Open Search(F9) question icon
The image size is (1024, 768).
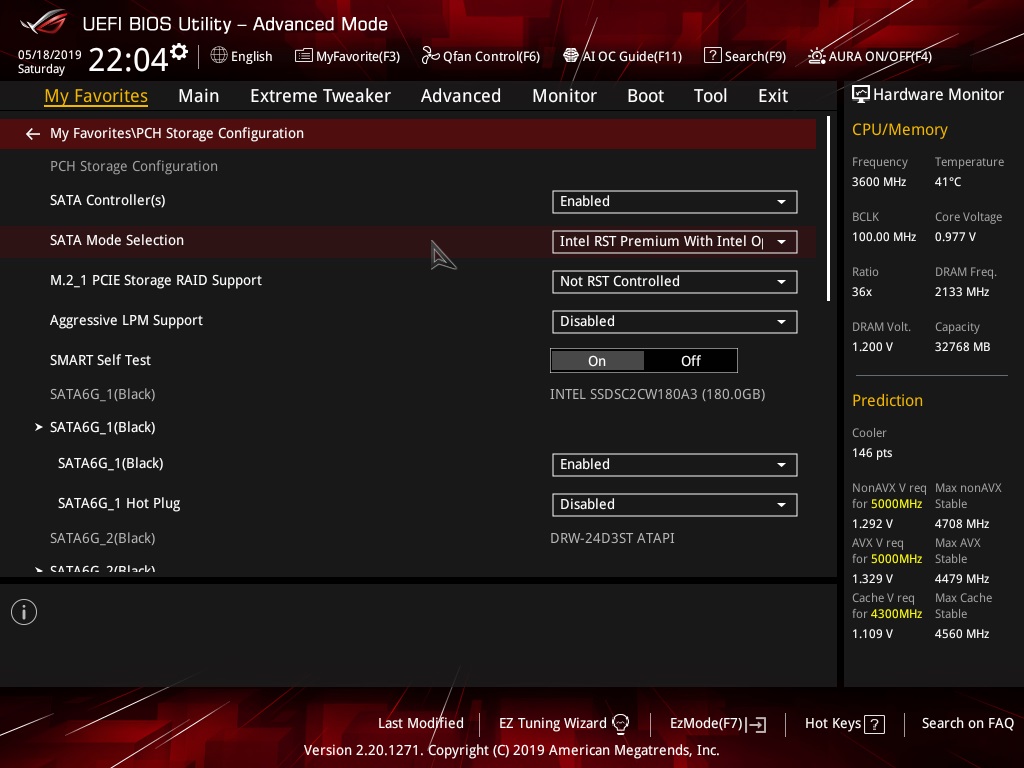(x=712, y=56)
